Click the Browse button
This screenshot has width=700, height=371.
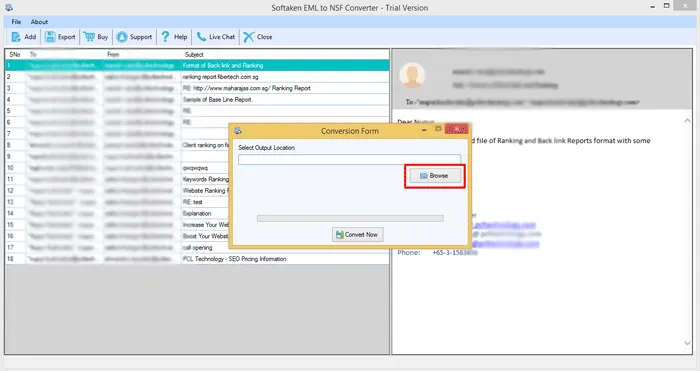[x=435, y=176]
